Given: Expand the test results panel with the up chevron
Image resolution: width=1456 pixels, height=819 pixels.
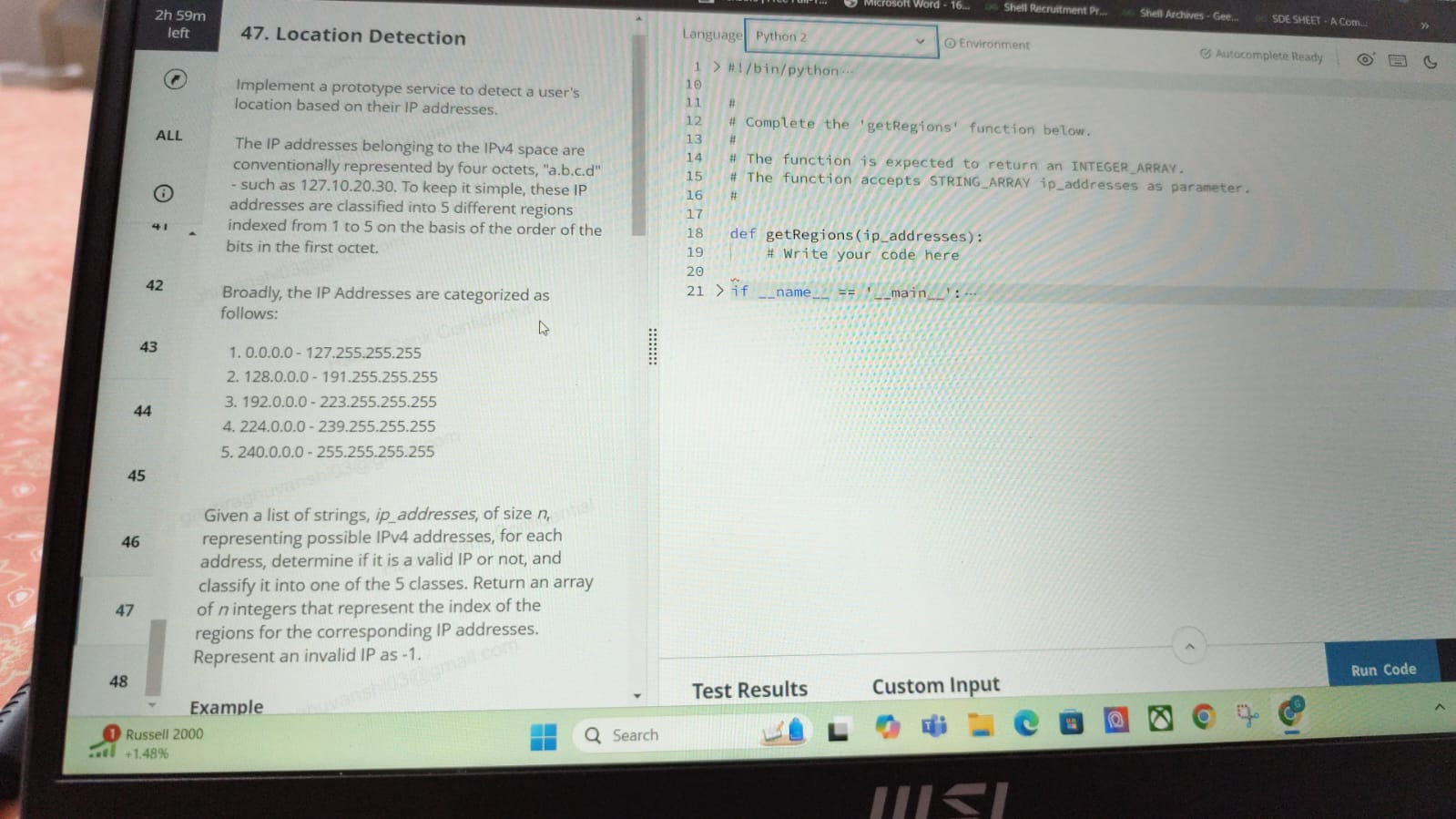Looking at the screenshot, I should click(1189, 646).
